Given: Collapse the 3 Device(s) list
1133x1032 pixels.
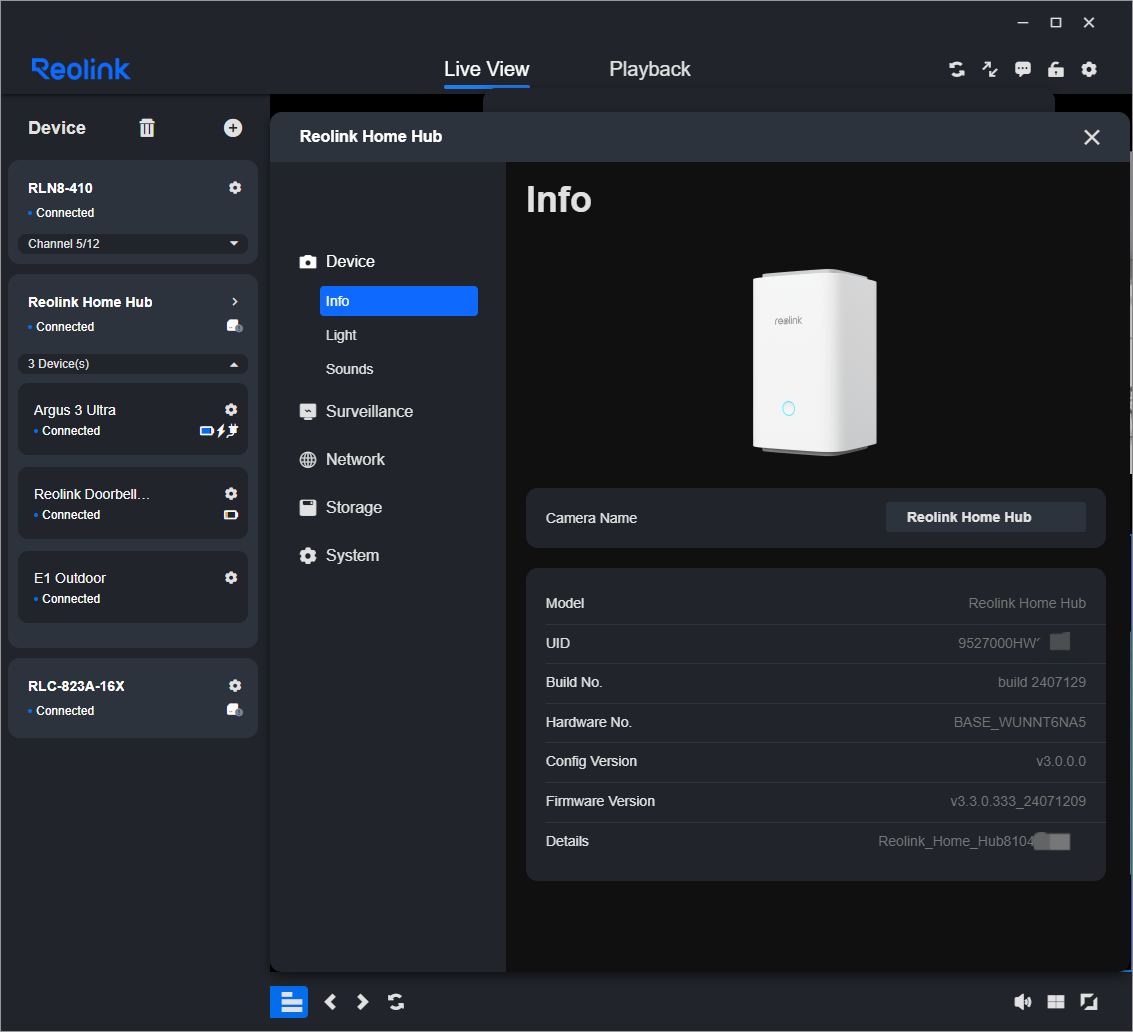Looking at the screenshot, I should click(x=133, y=364).
